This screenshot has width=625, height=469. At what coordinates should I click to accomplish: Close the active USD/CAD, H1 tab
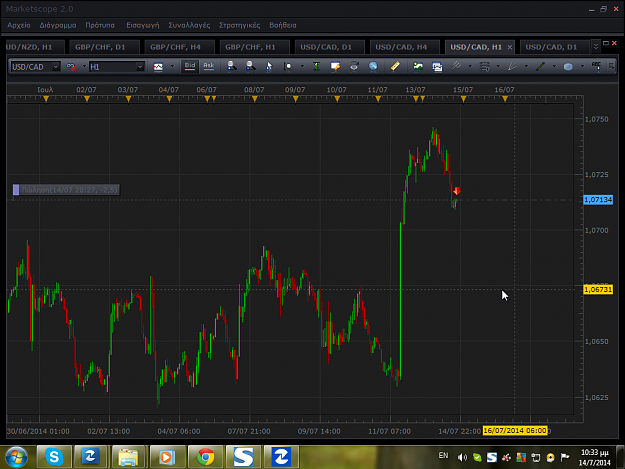point(510,47)
